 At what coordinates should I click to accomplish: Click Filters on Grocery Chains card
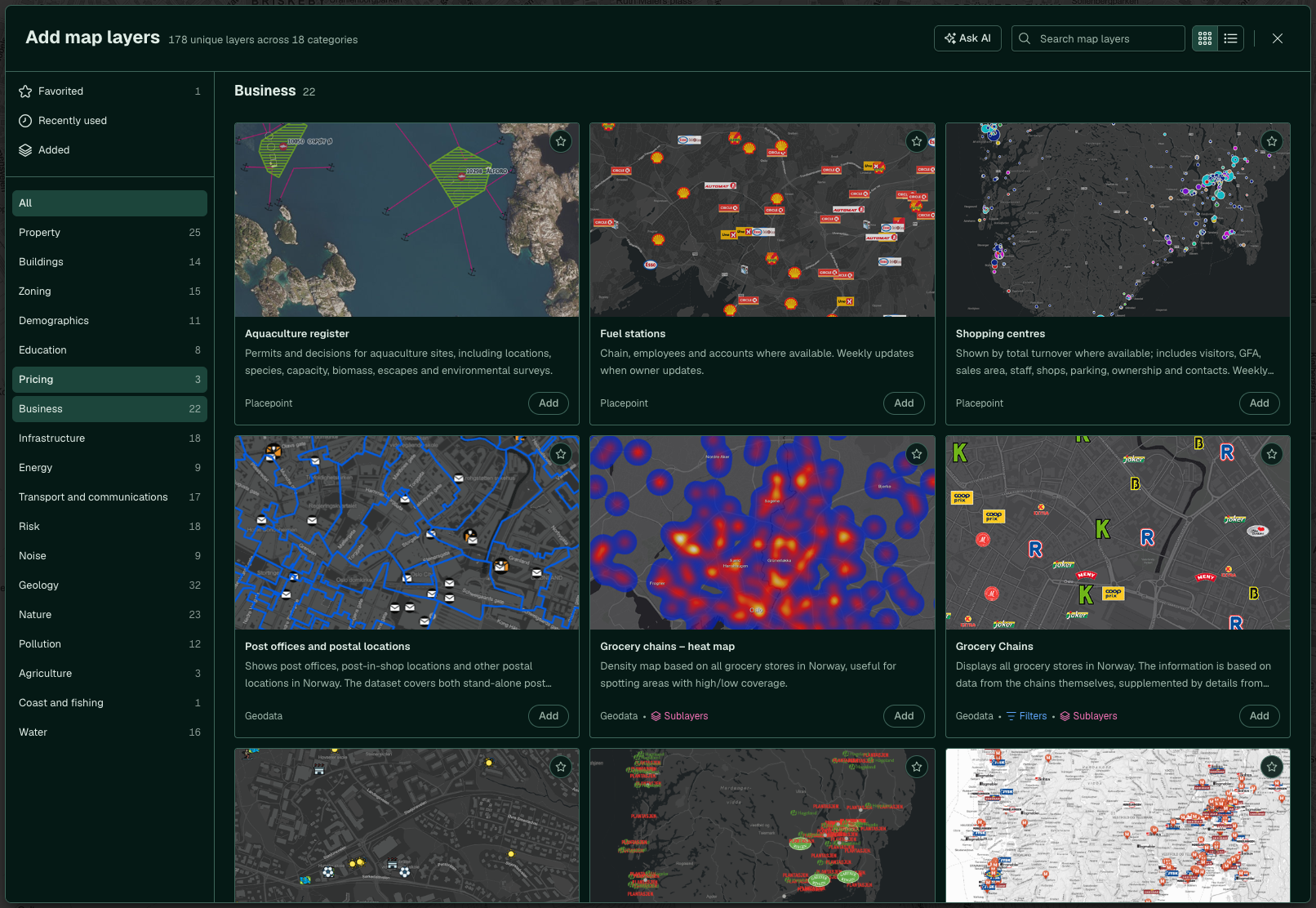pyautogui.click(x=1026, y=716)
